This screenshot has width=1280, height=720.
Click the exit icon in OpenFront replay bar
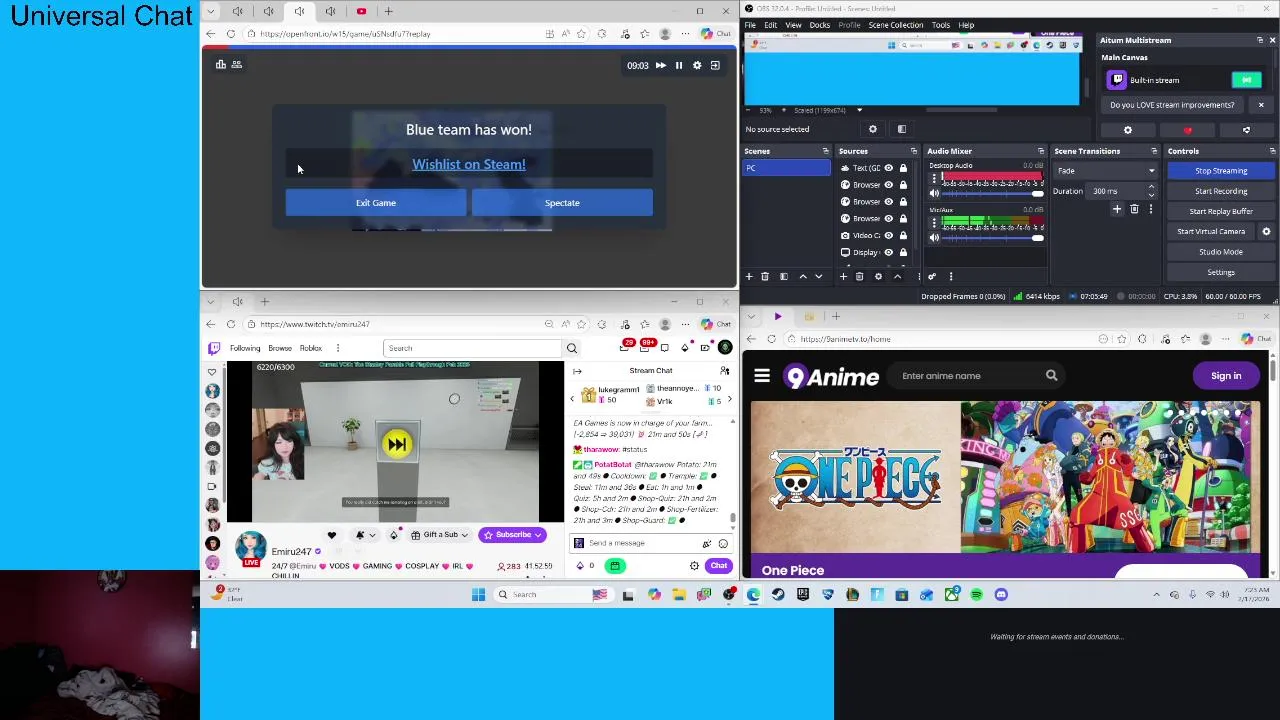tap(715, 66)
